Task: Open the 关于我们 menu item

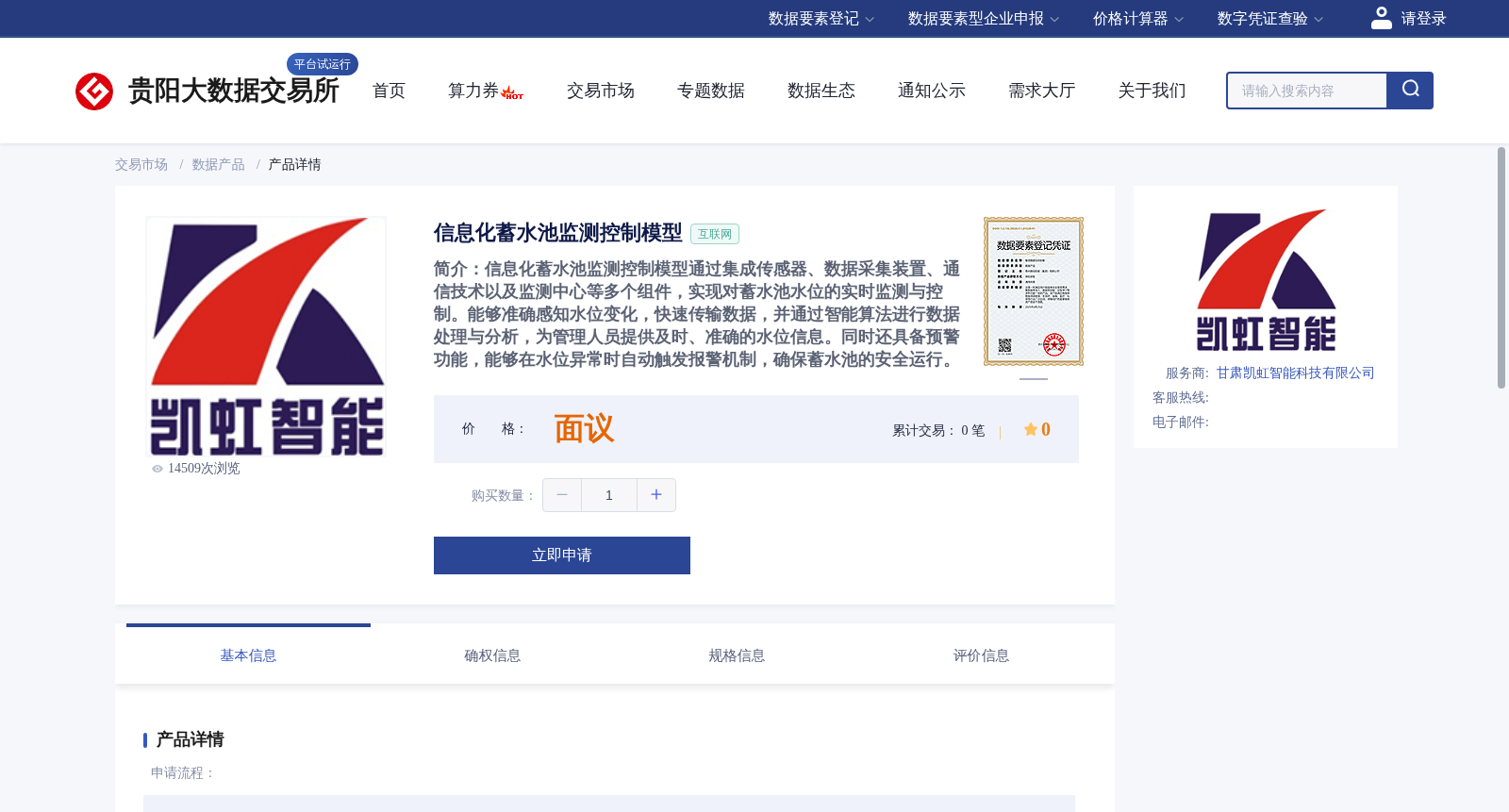Action: tap(1152, 91)
